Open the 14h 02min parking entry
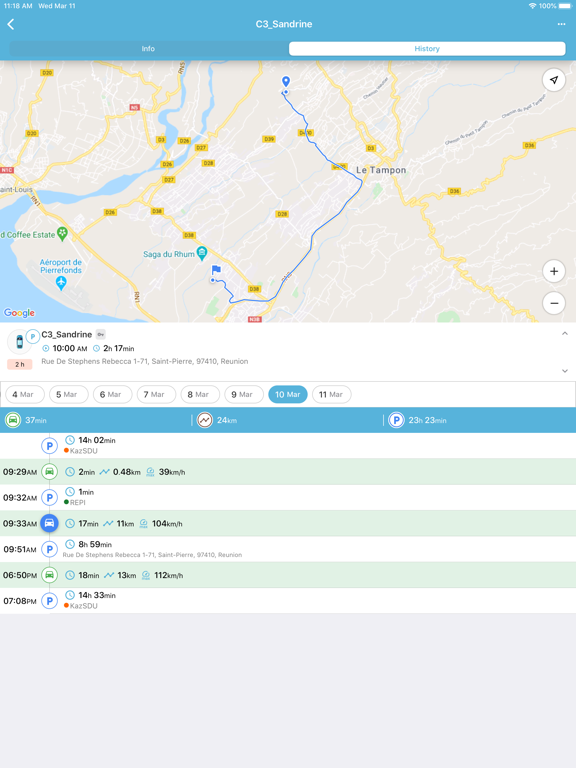 coord(288,445)
